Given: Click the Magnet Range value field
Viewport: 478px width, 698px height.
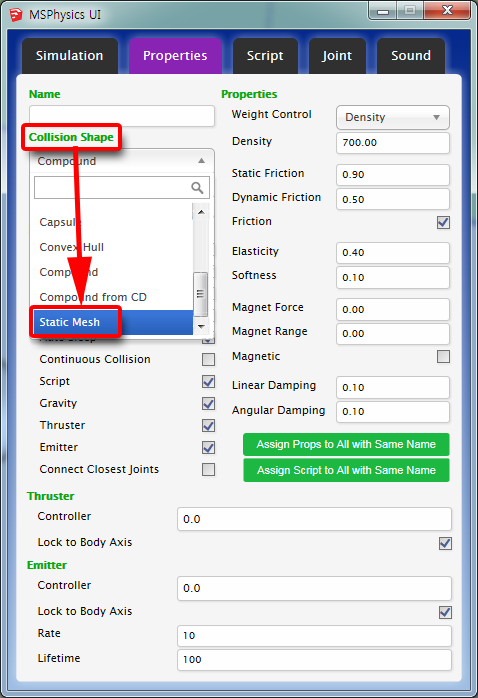Looking at the screenshot, I should (393, 333).
